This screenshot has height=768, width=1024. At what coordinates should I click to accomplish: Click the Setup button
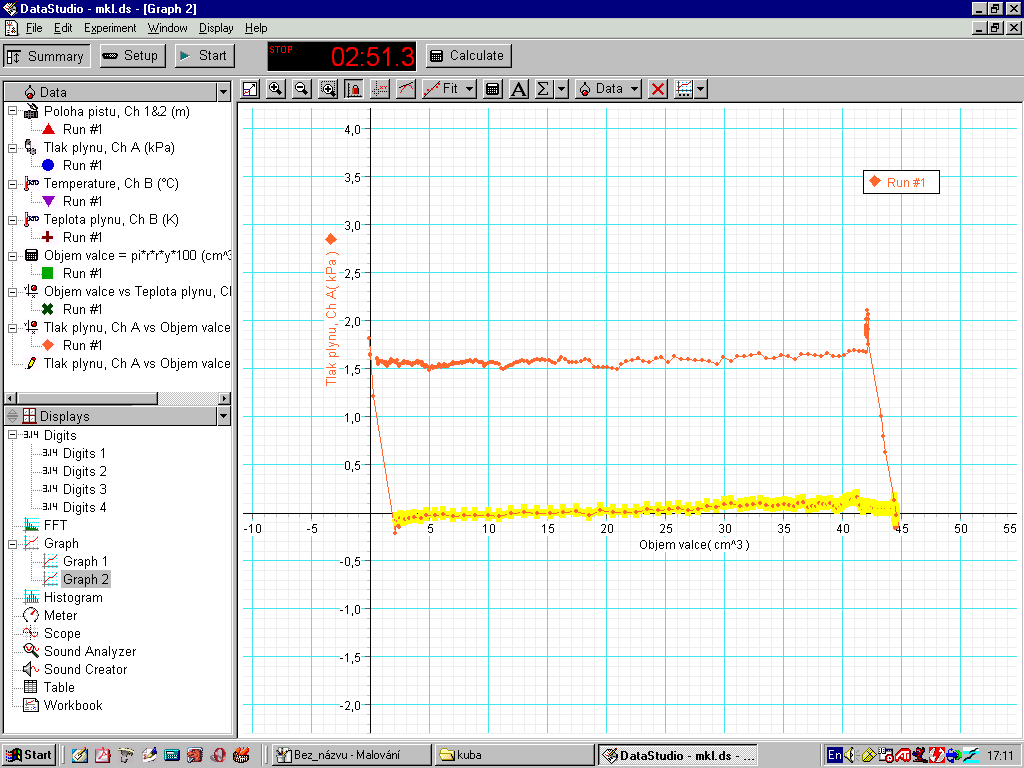[130, 56]
